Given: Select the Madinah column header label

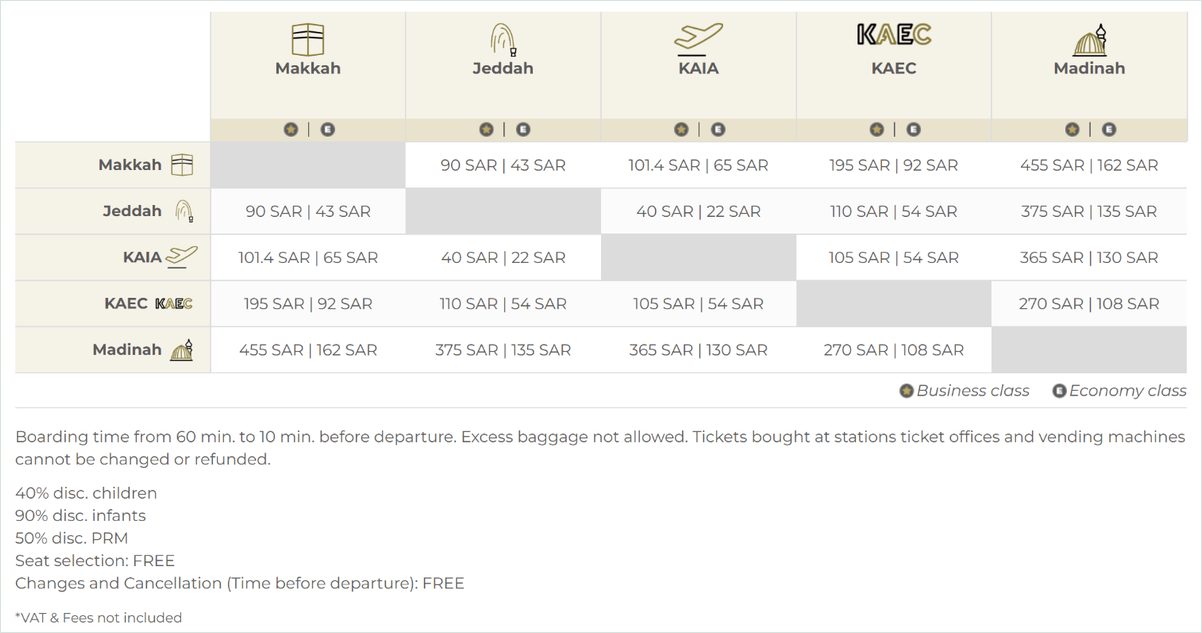Looking at the screenshot, I should coord(1089,69).
